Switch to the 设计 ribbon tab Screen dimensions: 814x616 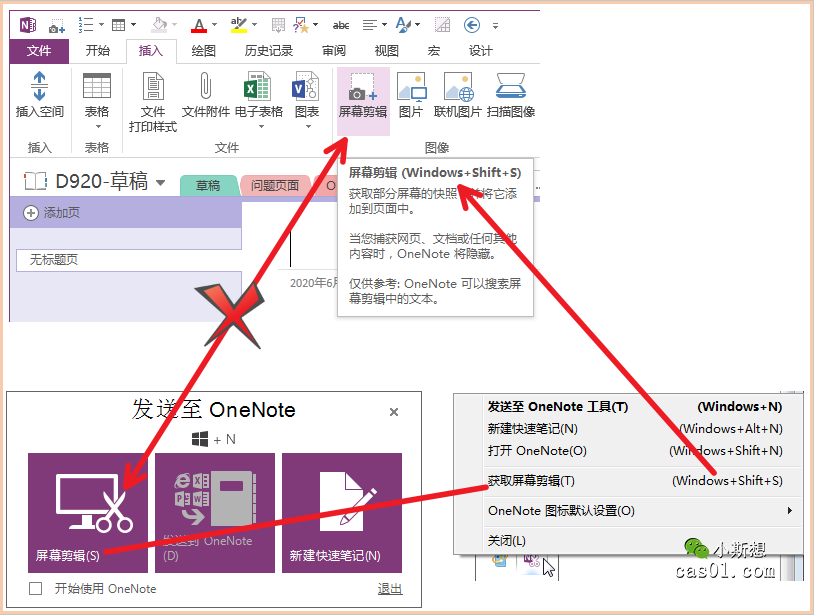pyautogui.click(x=481, y=51)
